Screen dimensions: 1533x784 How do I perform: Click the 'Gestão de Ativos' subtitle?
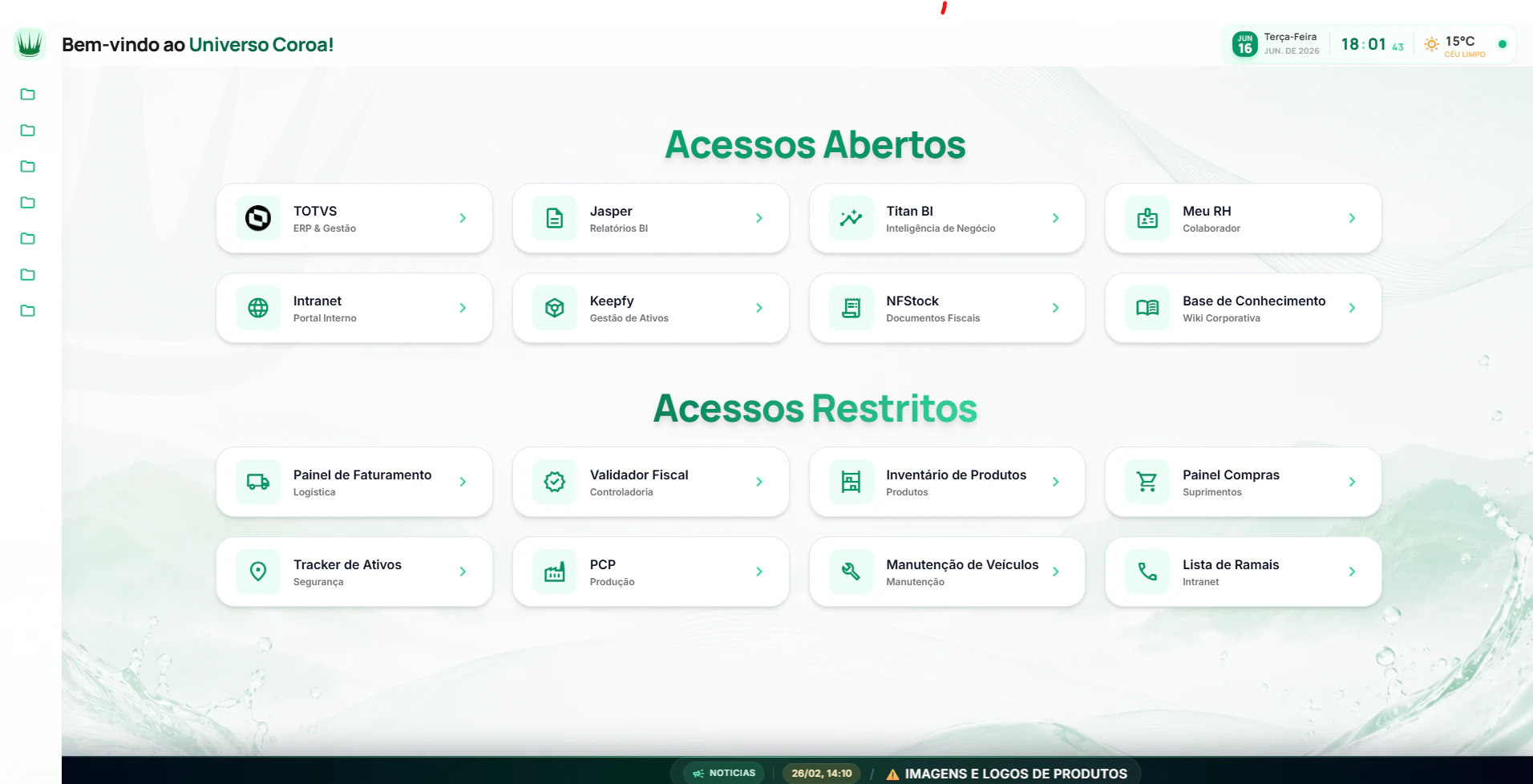[629, 318]
